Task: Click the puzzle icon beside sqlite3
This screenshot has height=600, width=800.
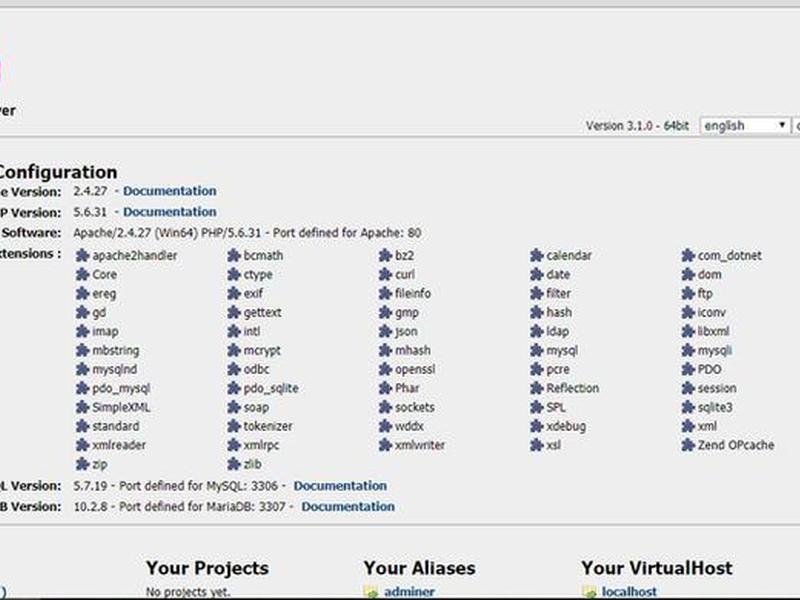Action: point(688,407)
